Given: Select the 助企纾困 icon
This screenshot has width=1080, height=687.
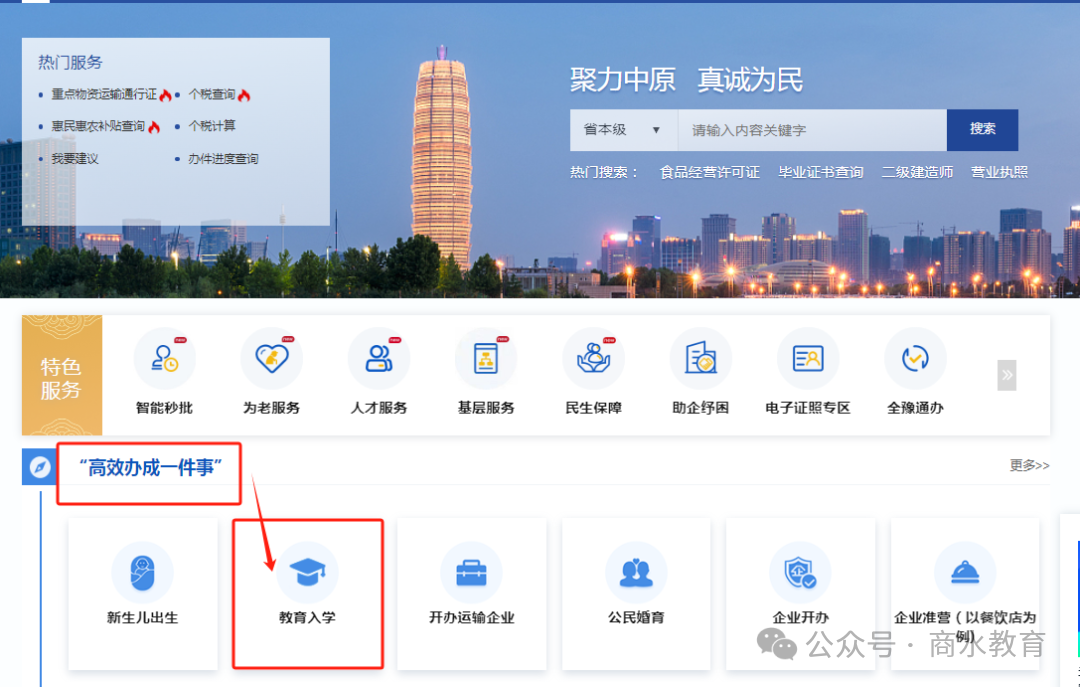Looking at the screenshot, I should [700, 371].
